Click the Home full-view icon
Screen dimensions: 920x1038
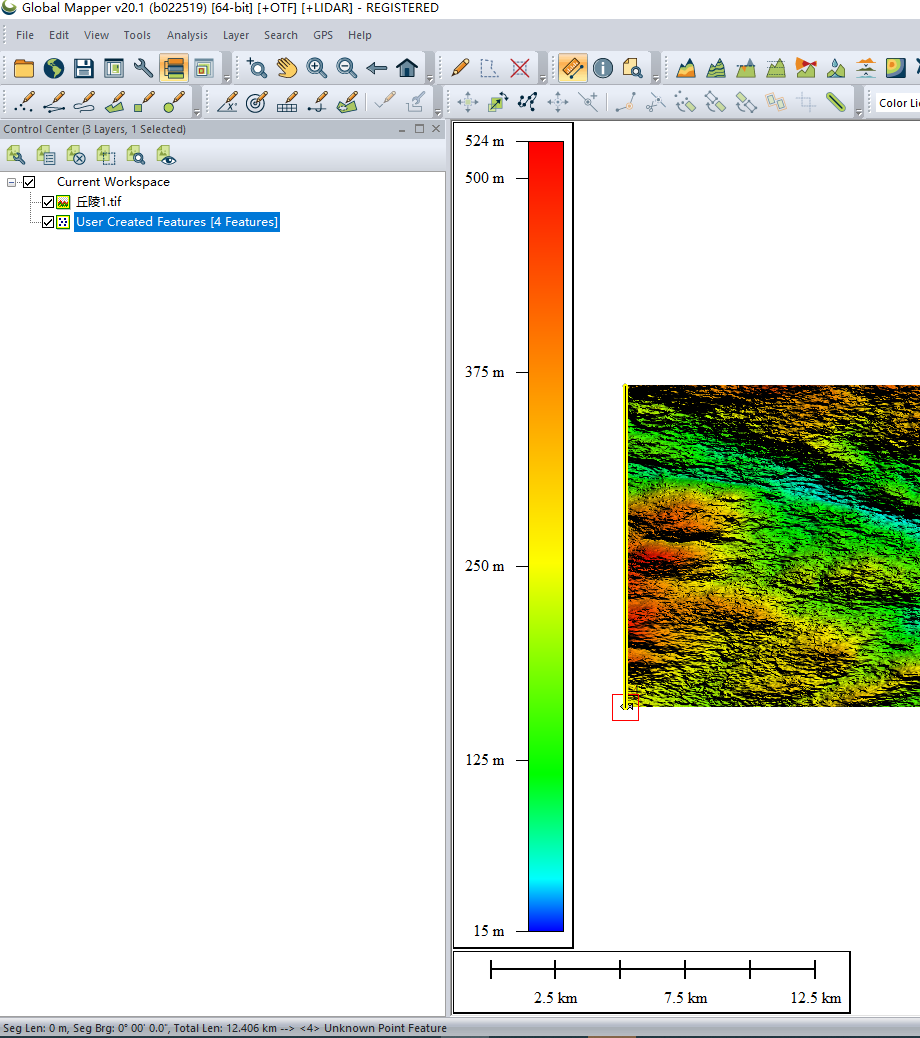point(407,68)
